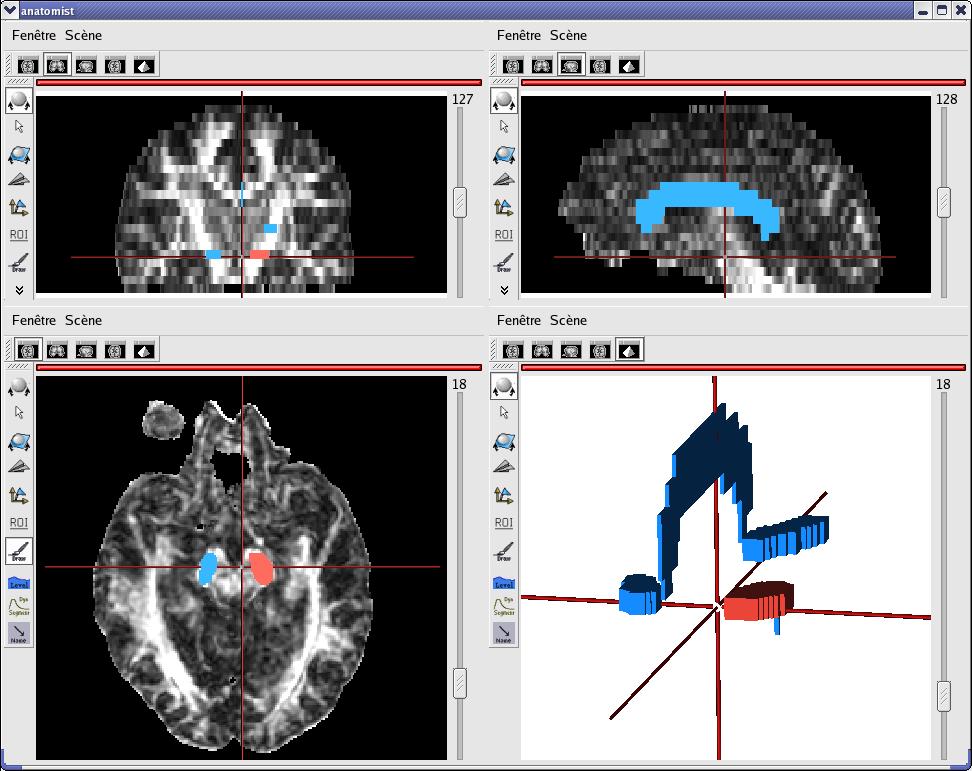Select the None arrow tool in the axial view

(19, 632)
